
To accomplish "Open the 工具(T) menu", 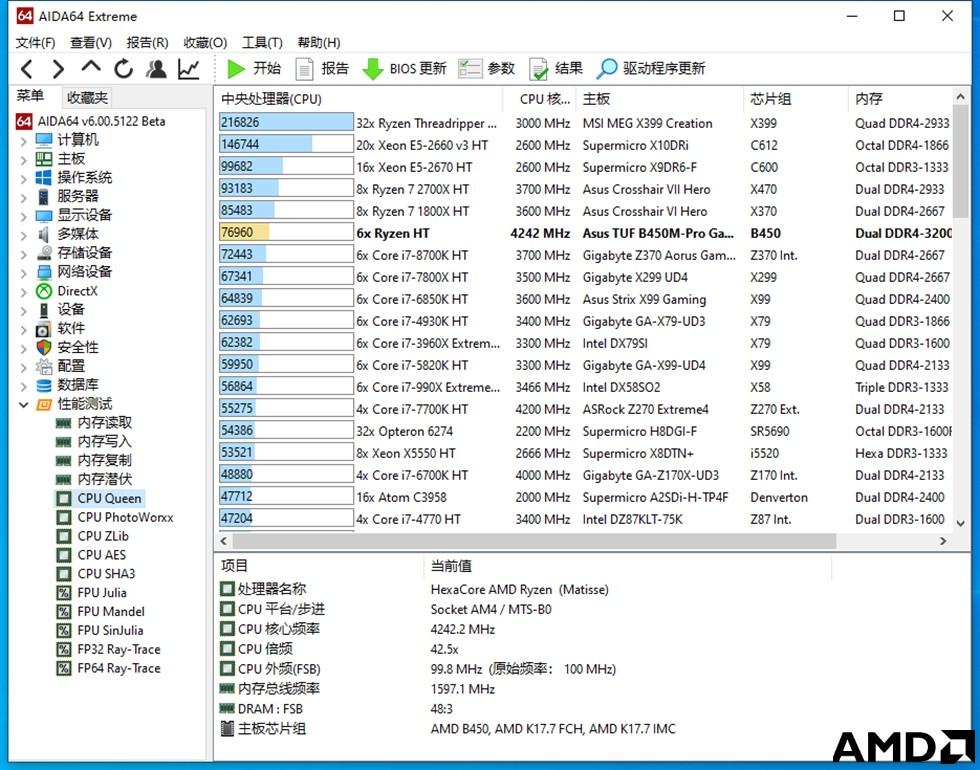I will (x=262, y=42).
